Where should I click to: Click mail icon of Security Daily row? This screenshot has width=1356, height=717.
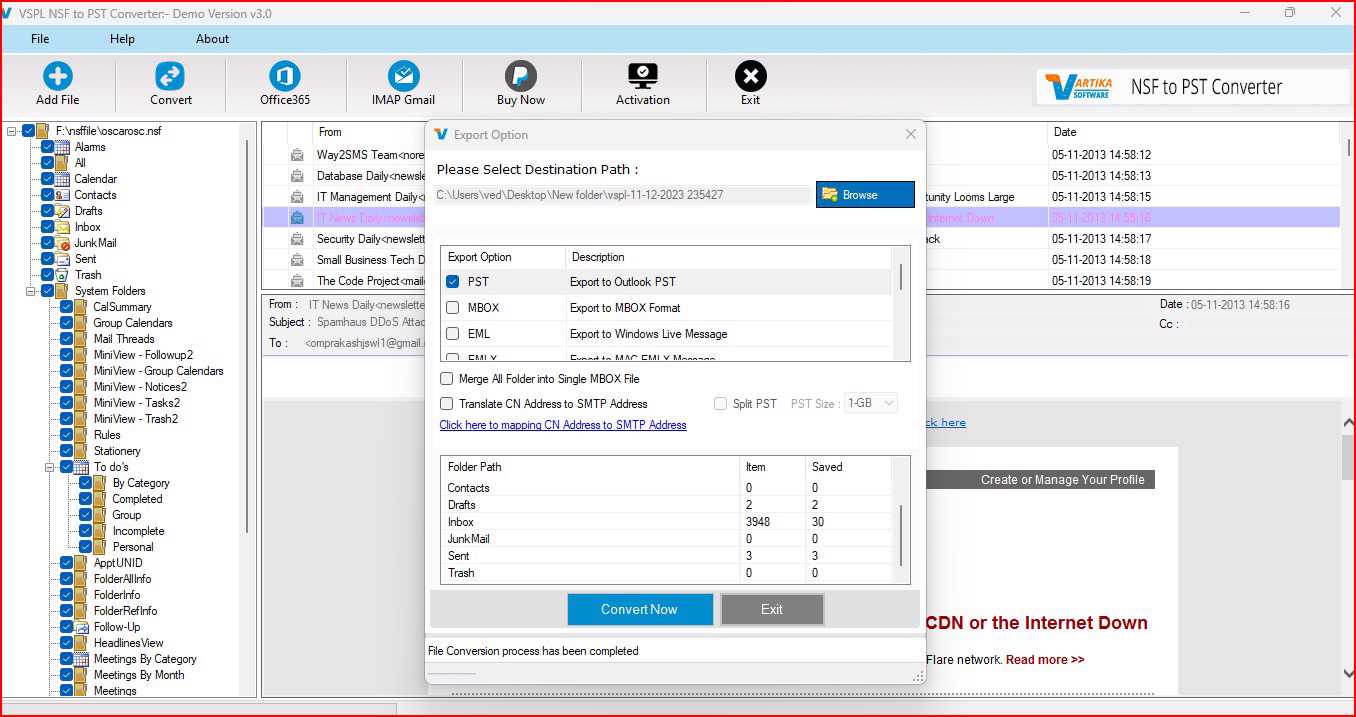tap(297, 239)
